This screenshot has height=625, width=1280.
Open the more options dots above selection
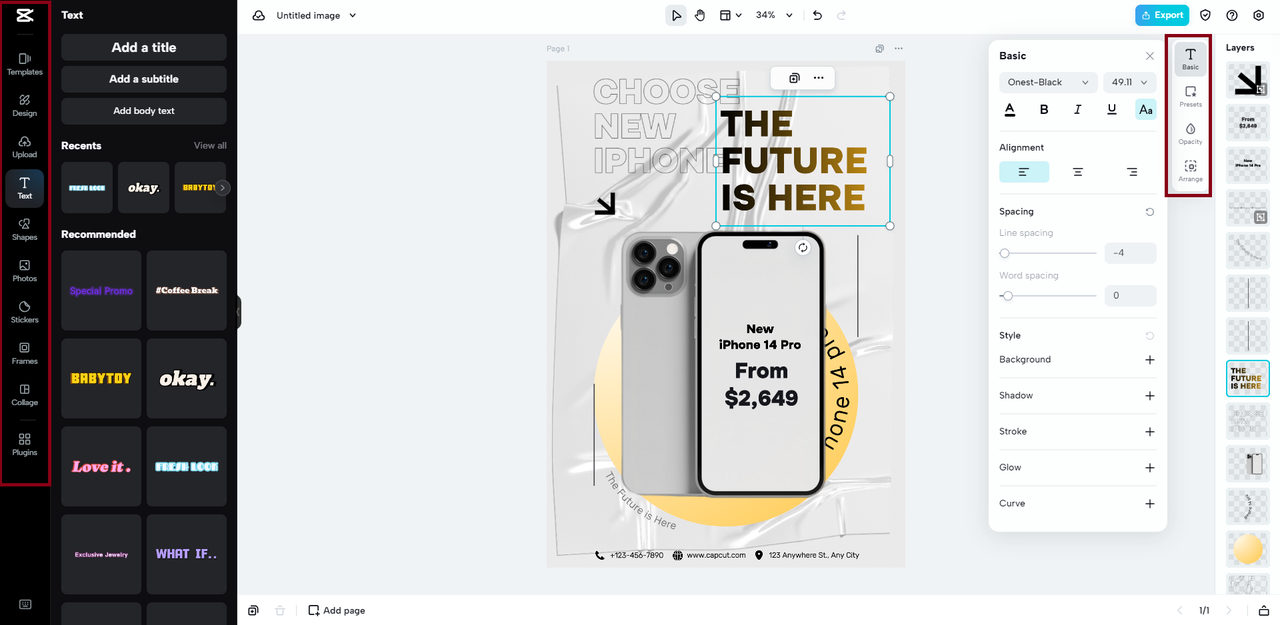click(818, 77)
